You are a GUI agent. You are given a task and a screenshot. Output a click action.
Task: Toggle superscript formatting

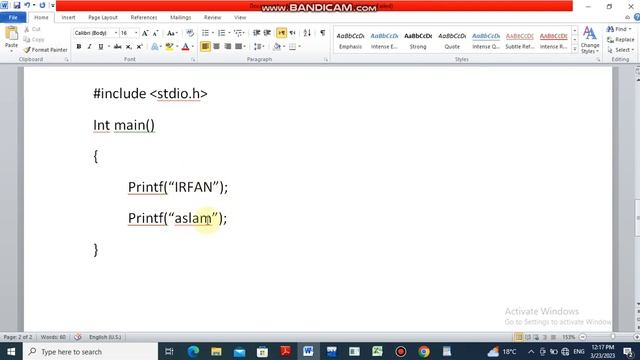click(140, 47)
